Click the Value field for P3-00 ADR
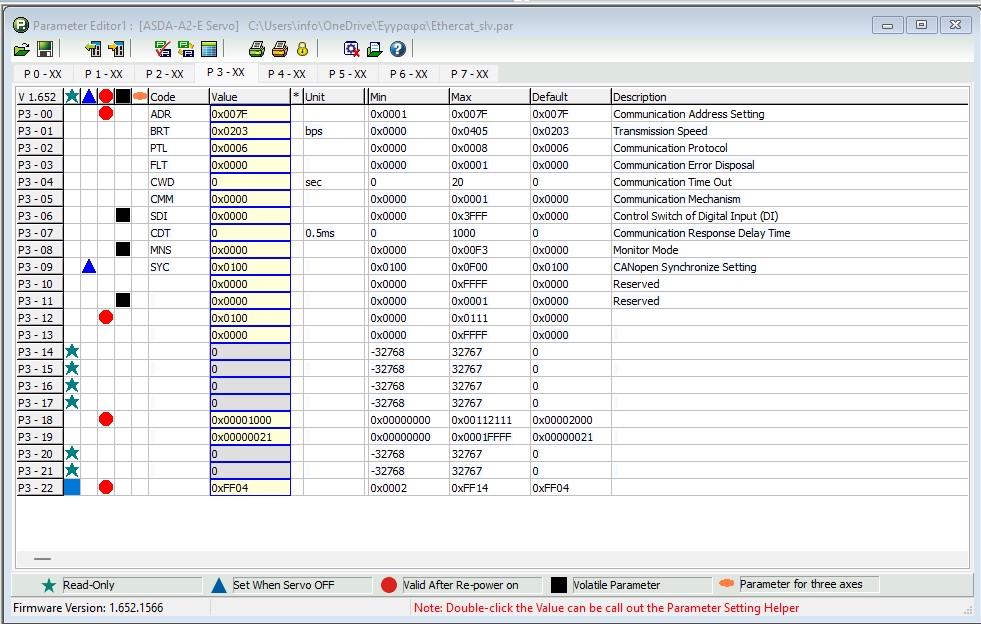Viewport: 981px width, 624px height. coord(249,114)
